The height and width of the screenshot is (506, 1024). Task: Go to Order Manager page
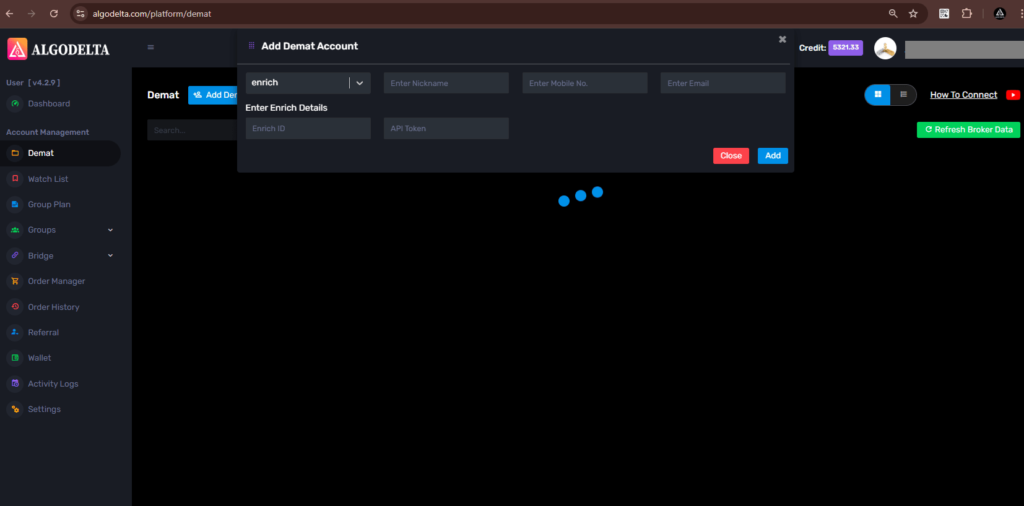[56, 281]
